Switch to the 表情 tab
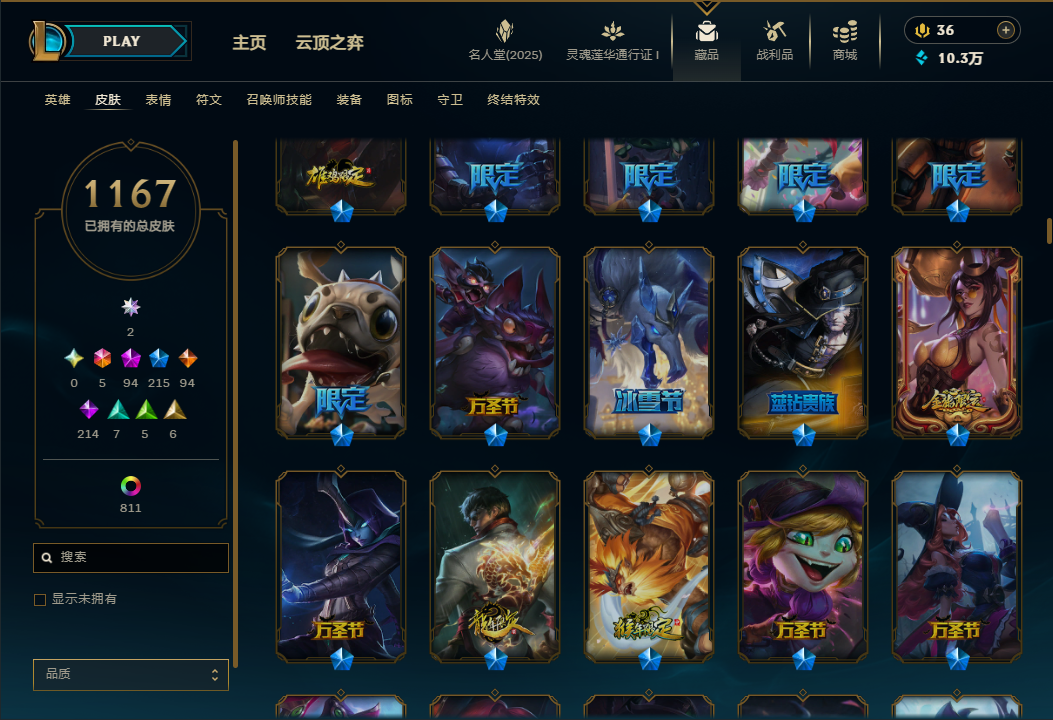Viewport: 1053px width, 720px height. [x=158, y=99]
